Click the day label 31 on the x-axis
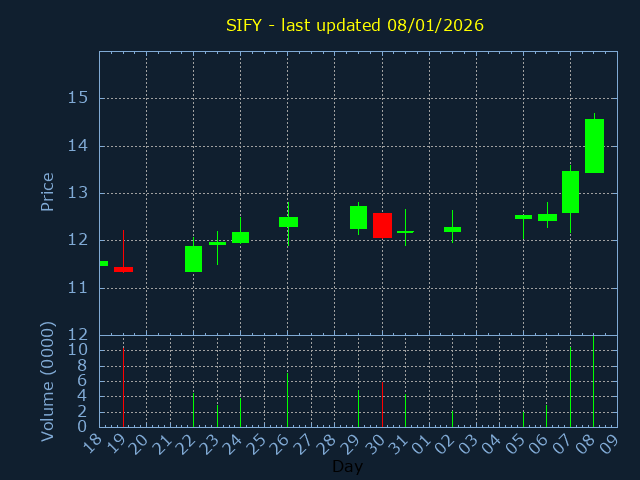Image resolution: width=640 pixels, height=480 pixels. click(x=398, y=442)
